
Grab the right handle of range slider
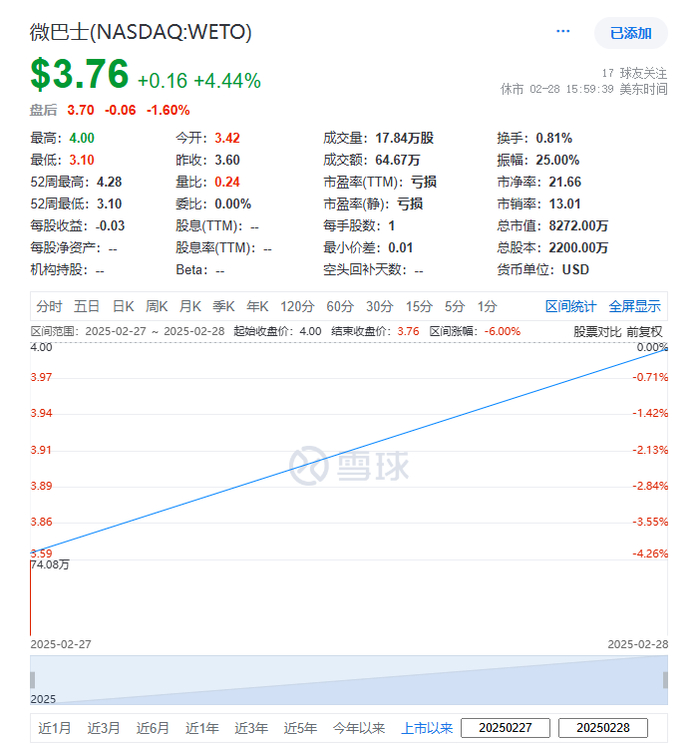pos(665,680)
